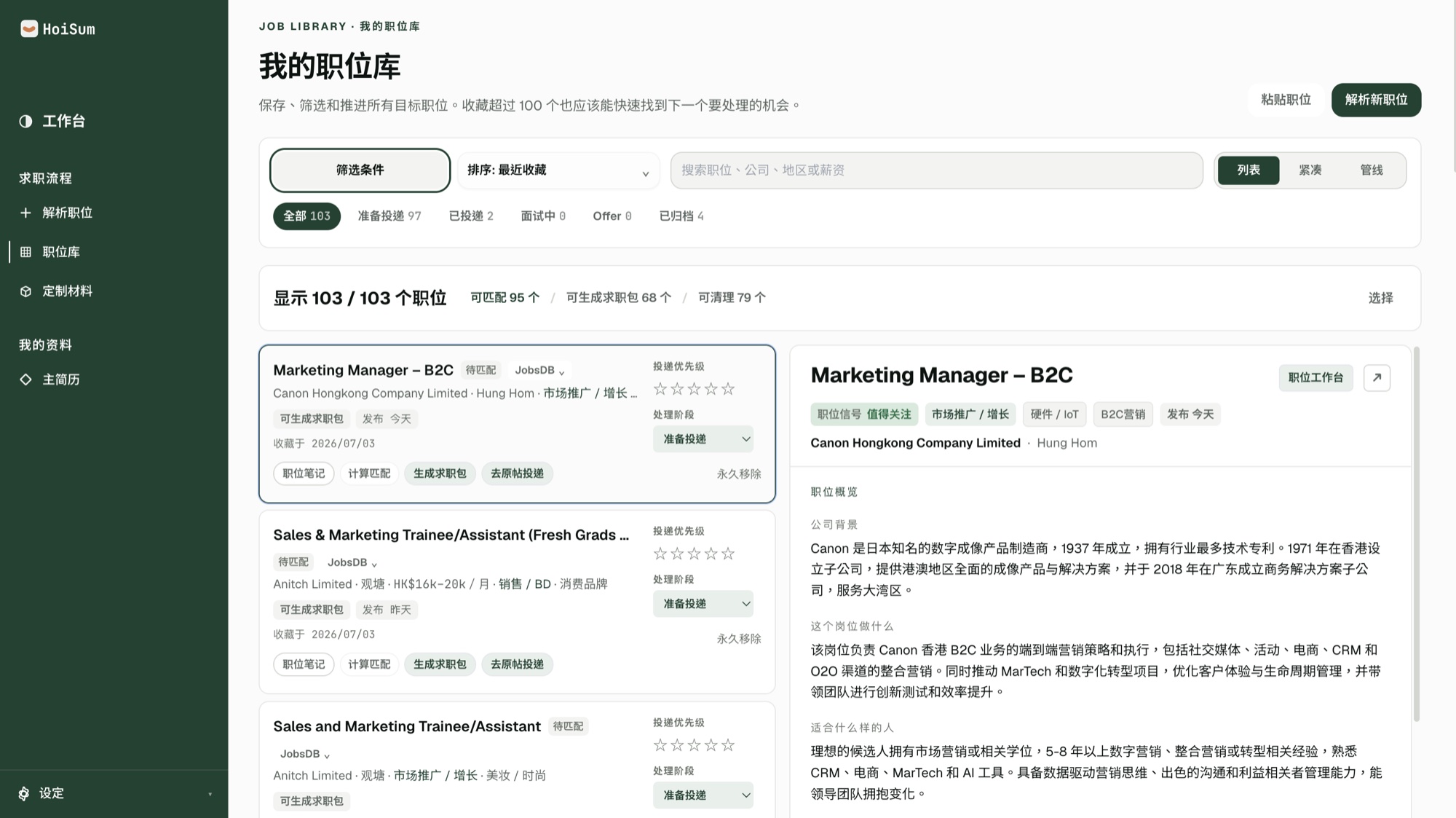The width and height of the screenshot is (1456, 818).
Task: Click 解析新职位 button
Action: pyautogui.click(x=1376, y=100)
